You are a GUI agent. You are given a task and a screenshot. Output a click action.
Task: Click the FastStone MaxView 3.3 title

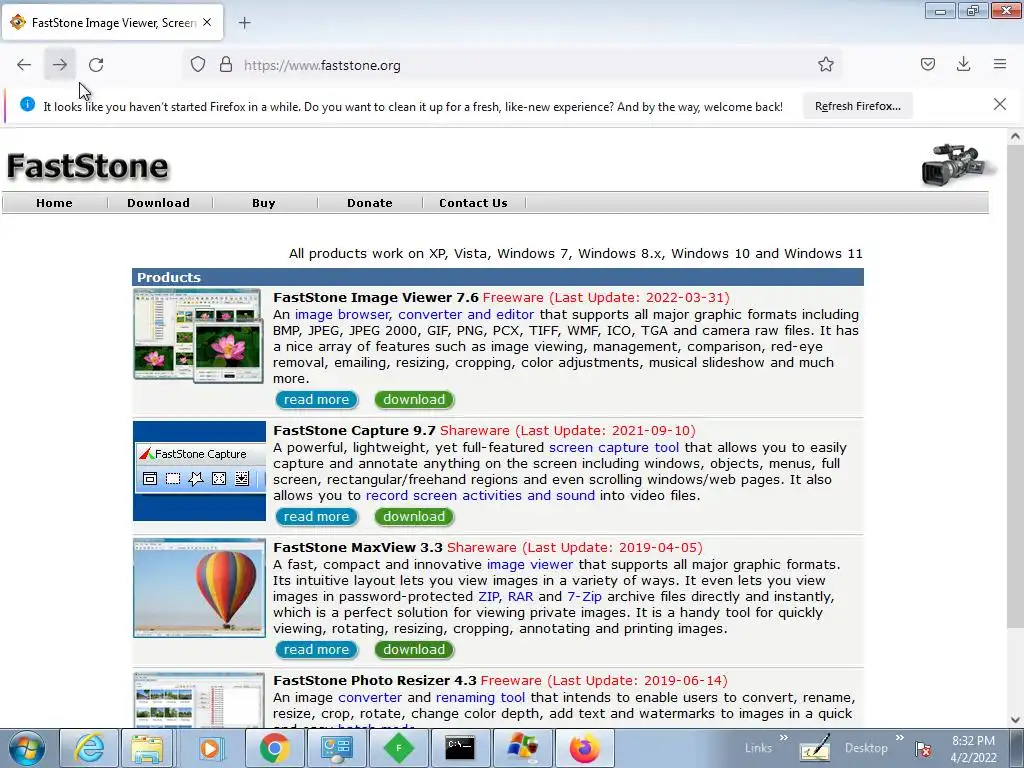tap(358, 548)
